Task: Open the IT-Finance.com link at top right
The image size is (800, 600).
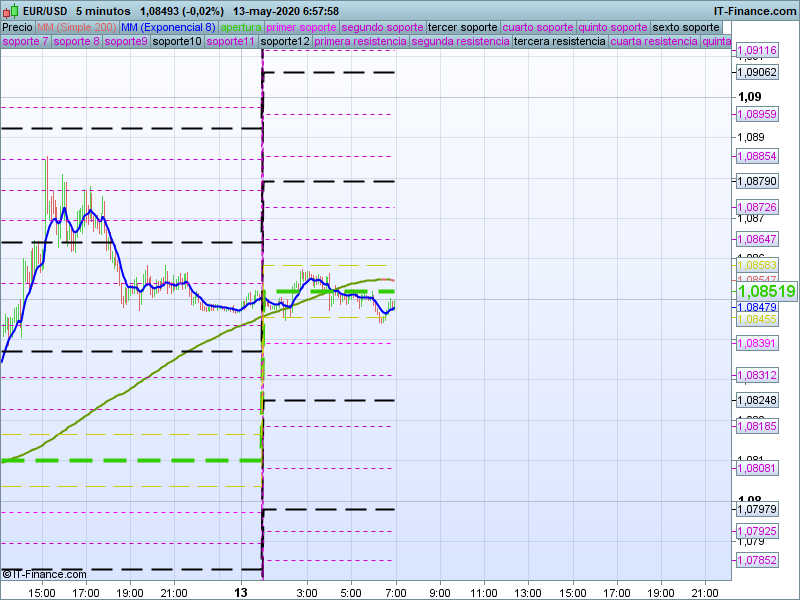Action: click(754, 11)
